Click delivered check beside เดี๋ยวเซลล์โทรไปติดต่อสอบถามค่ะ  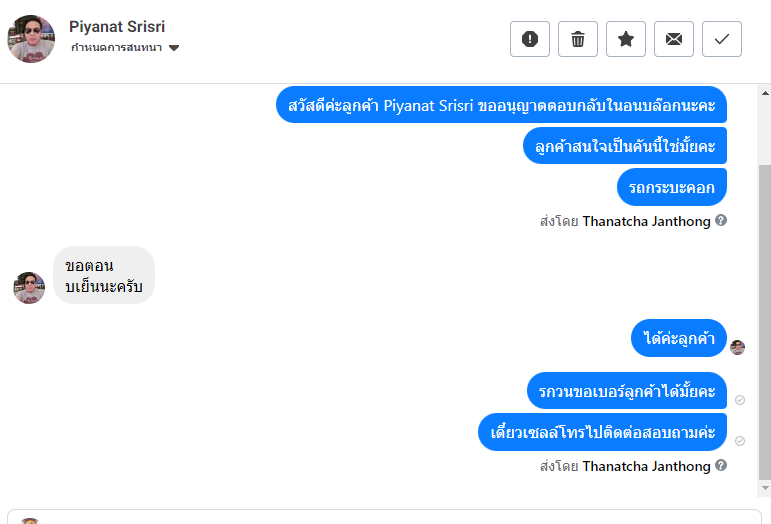[740, 440]
